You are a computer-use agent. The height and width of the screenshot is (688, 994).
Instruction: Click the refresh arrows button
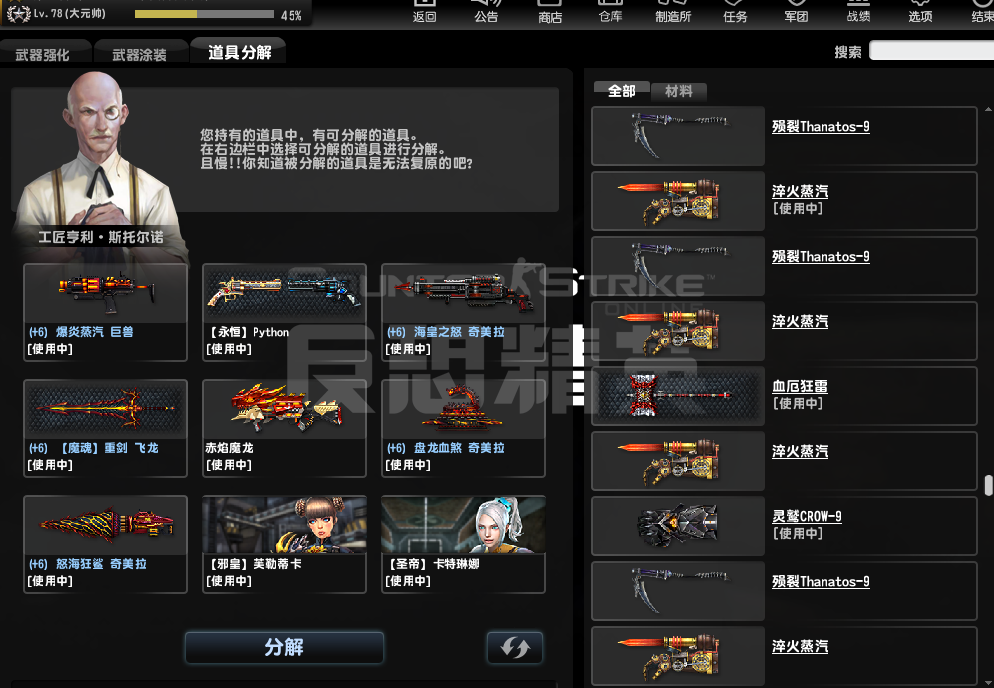click(x=515, y=647)
